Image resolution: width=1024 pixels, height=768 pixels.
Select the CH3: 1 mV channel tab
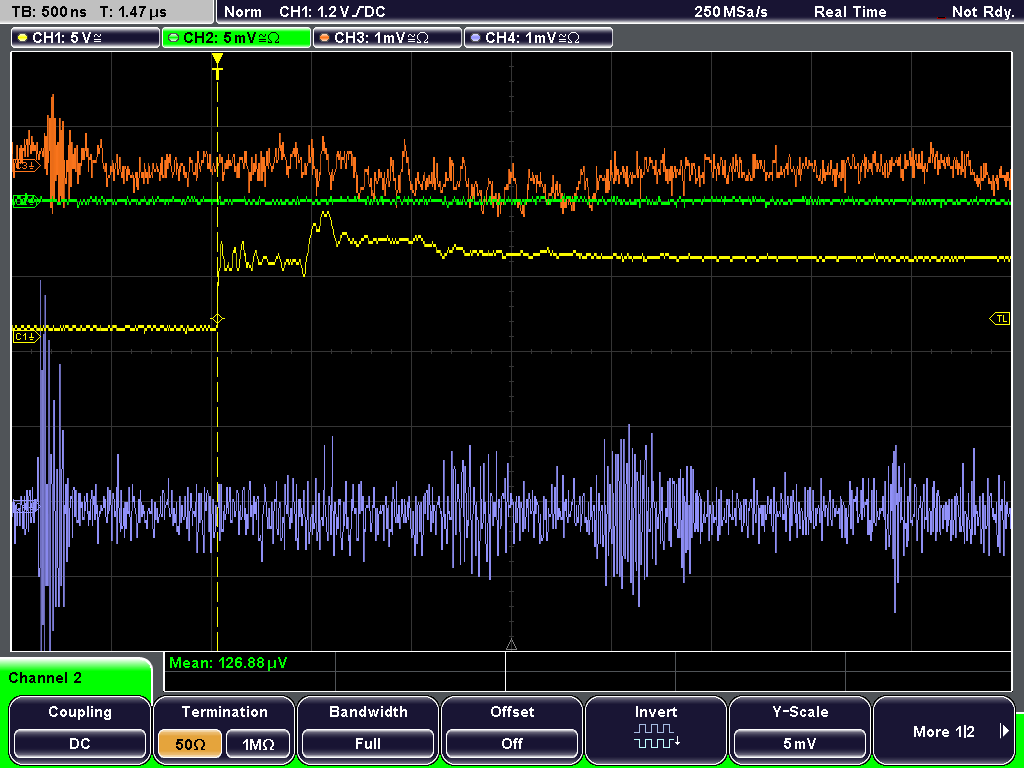point(387,38)
